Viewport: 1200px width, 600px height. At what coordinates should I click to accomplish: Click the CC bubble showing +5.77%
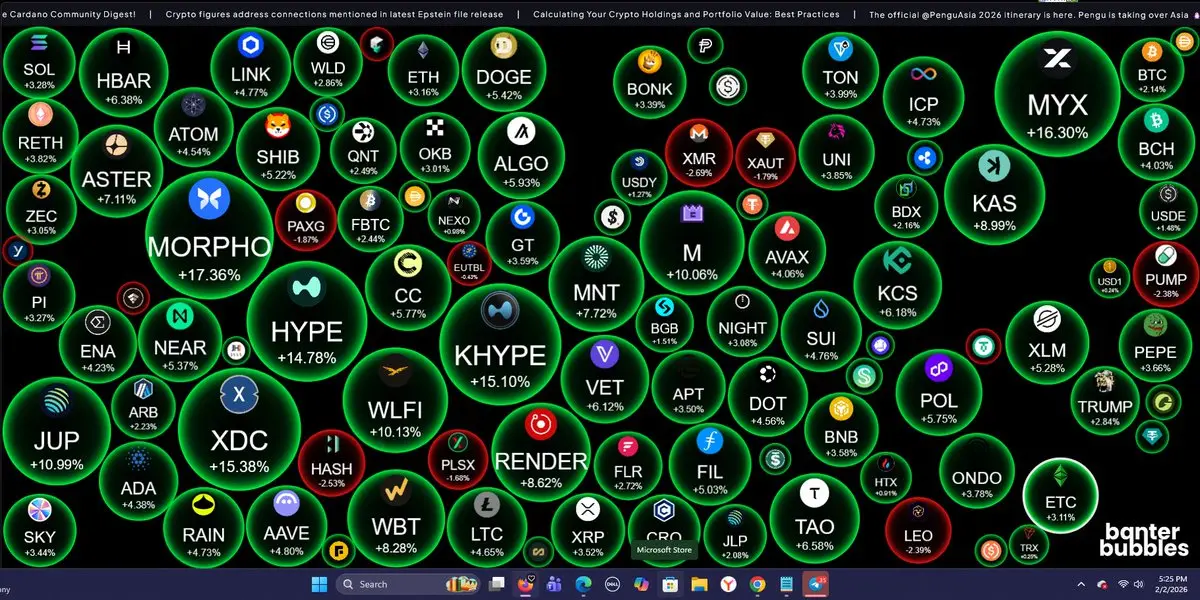[x=408, y=287]
